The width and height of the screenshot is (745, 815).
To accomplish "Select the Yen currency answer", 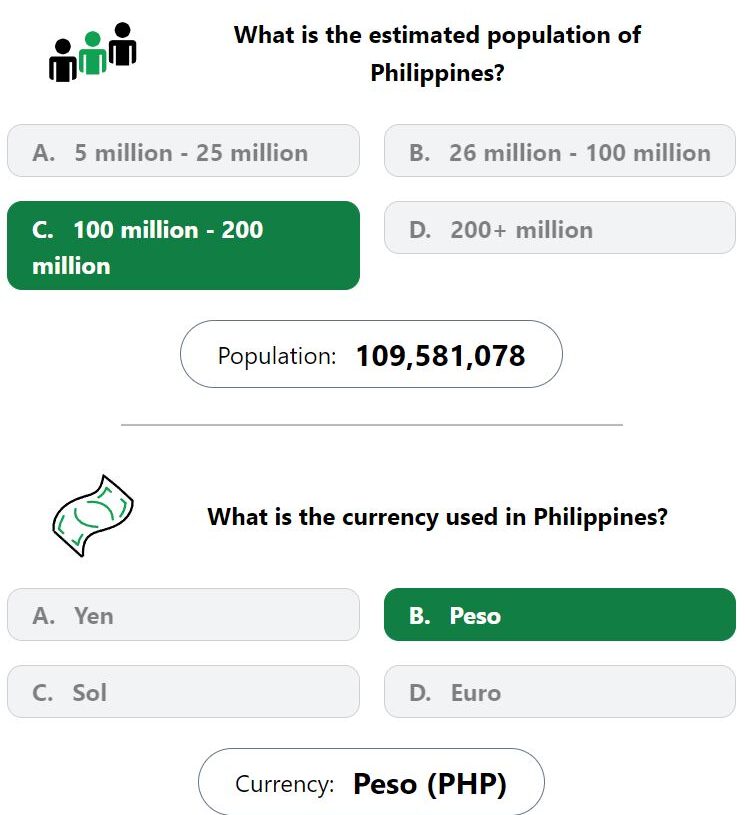I will point(183,614).
